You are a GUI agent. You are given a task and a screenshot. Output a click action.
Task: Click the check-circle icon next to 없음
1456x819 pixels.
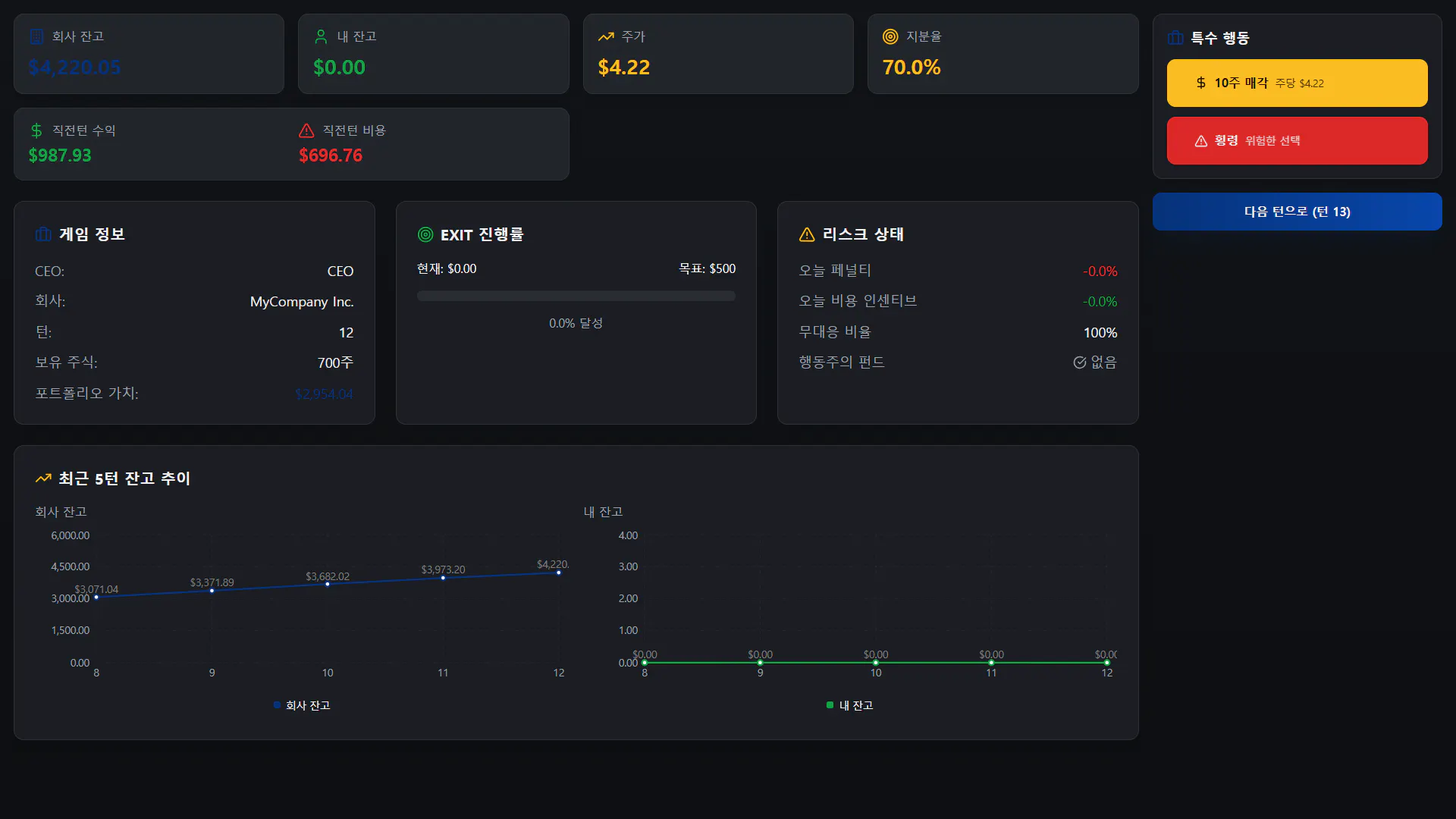[x=1080, y=362]
